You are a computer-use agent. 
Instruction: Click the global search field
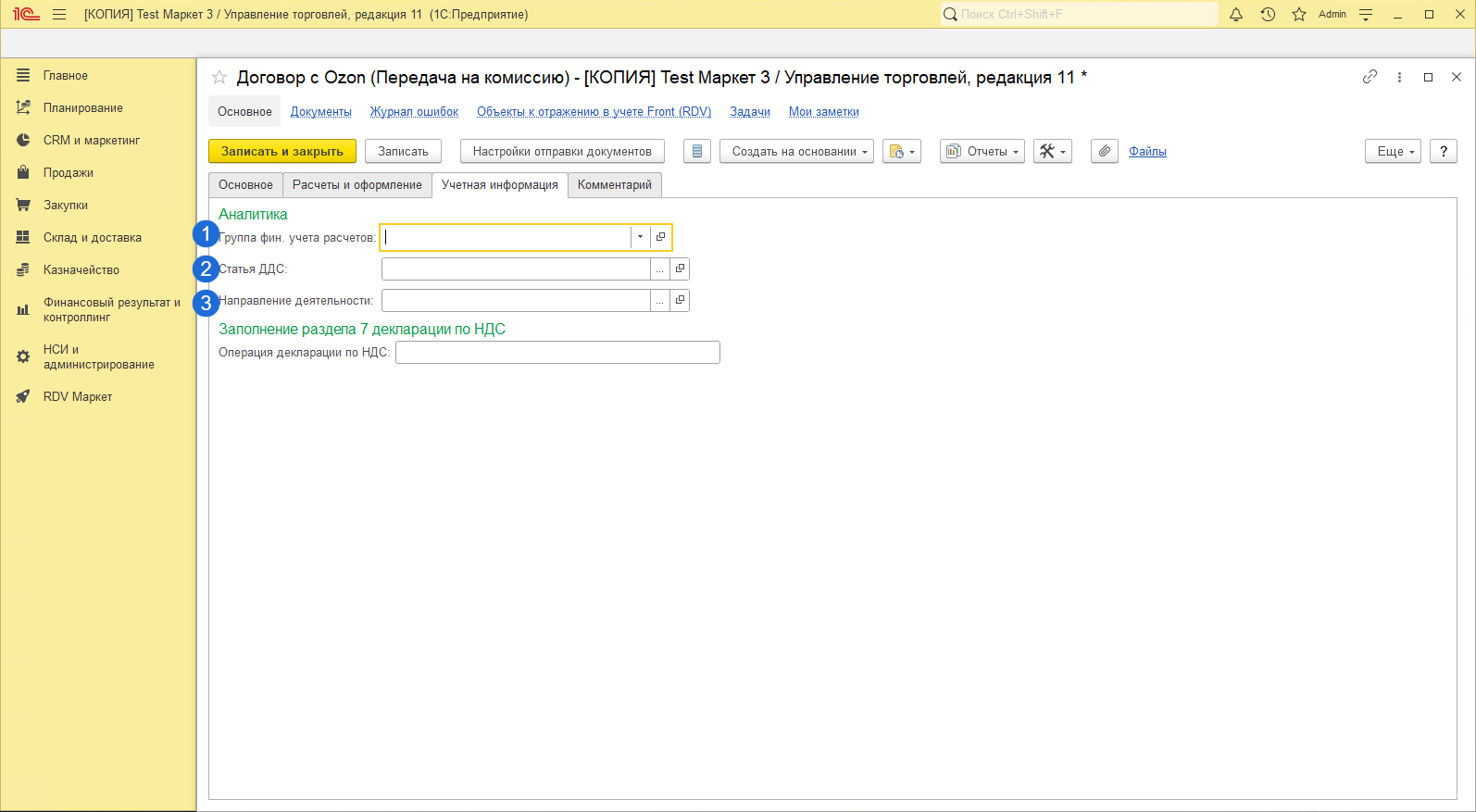(x=1080, y=14)
